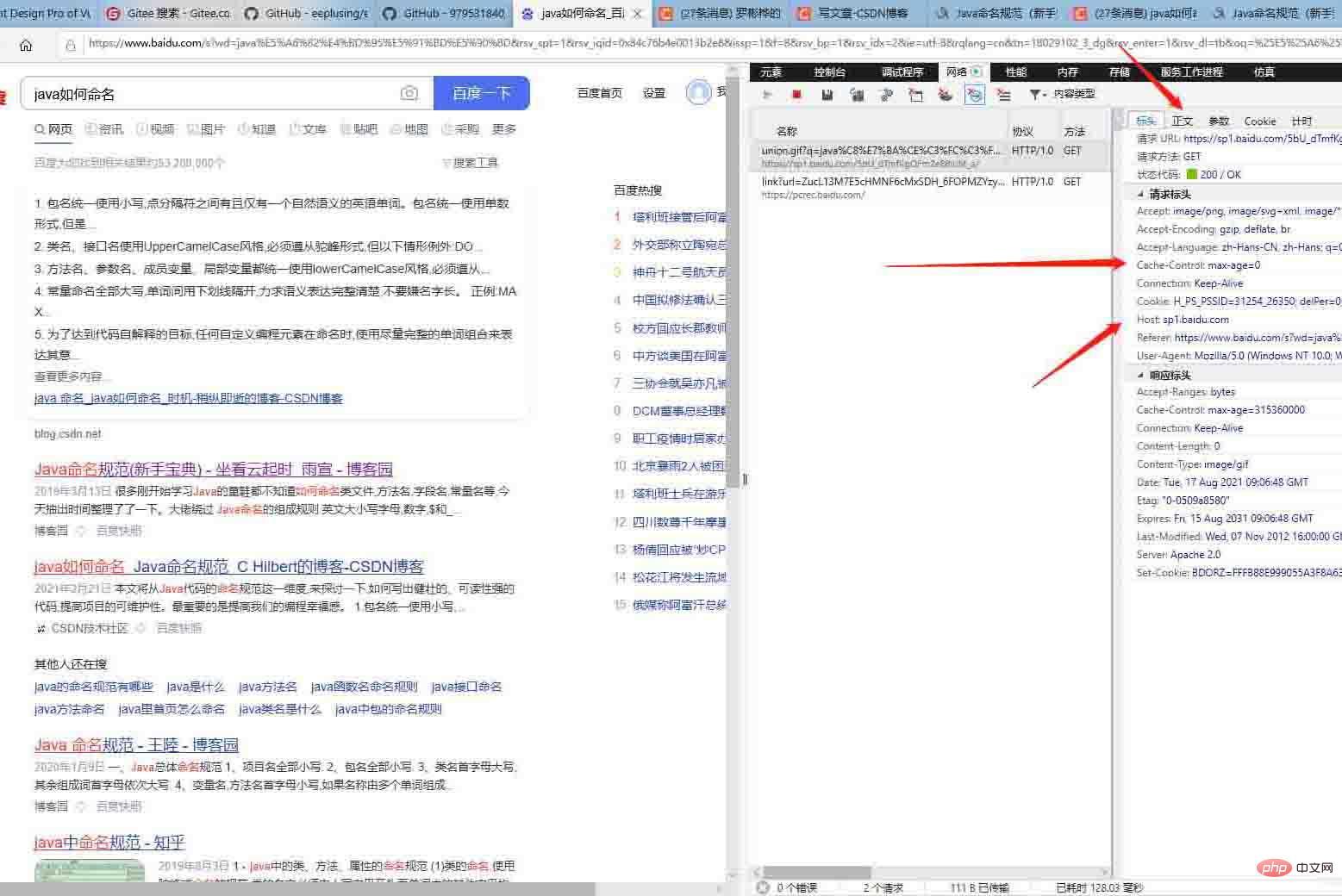The height and width of the screenshot is (896, 1342).
Task: Switch to the 内存 devtools tab
Action: click(1068, 72)
